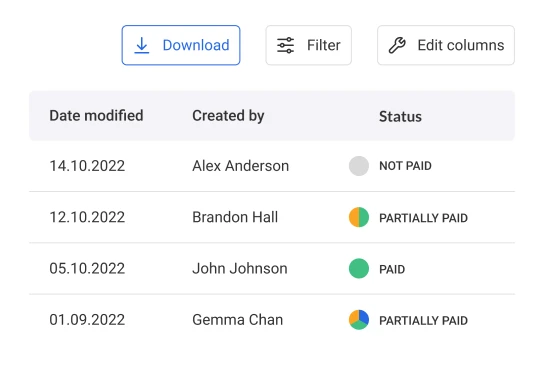
Task: Click PARTIALLY PAID in Gemma Chan's row
Action: pyautogui.click(x=423, y=321)
